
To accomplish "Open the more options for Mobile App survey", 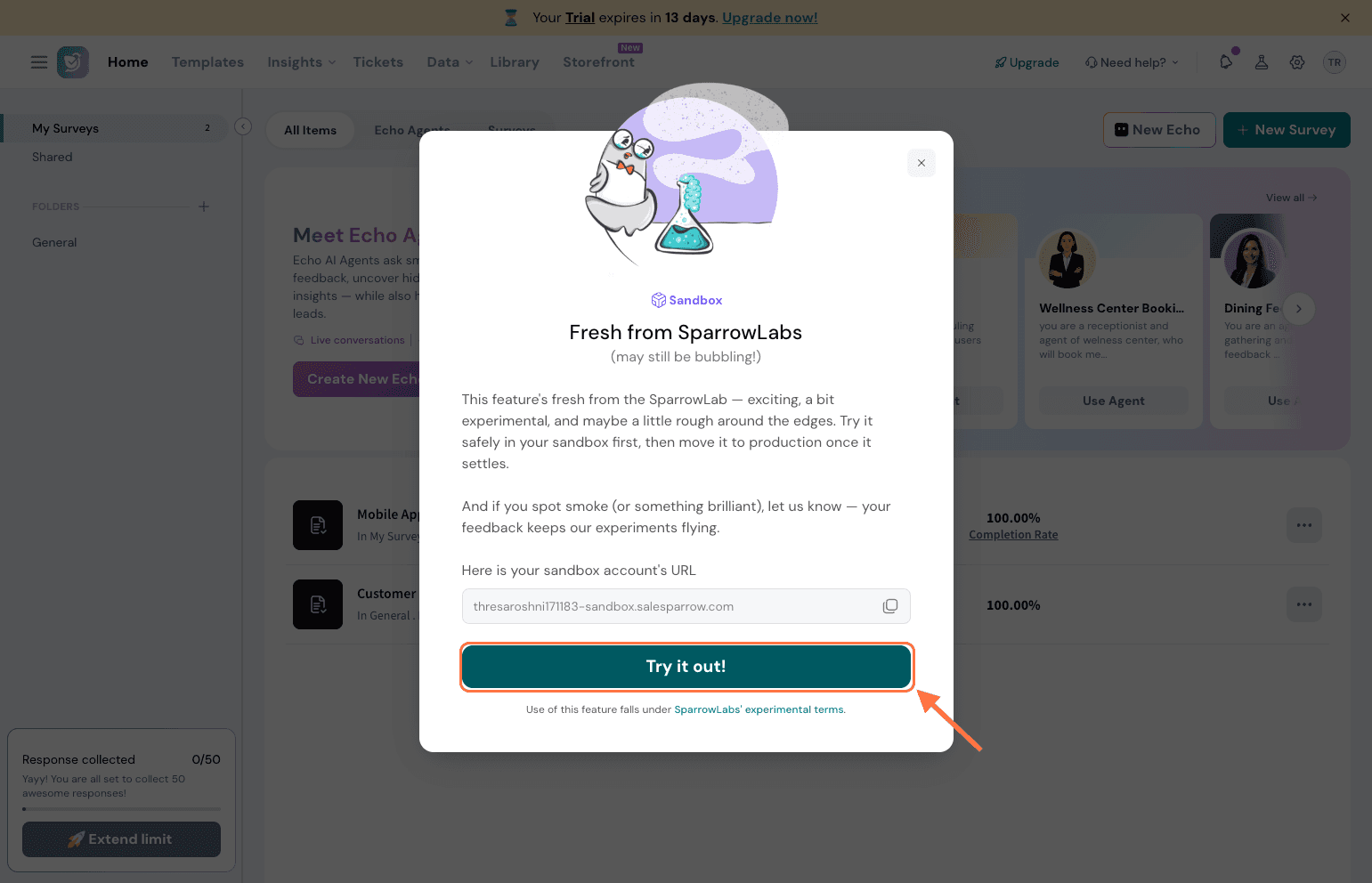I will [x=1303, y=525].
